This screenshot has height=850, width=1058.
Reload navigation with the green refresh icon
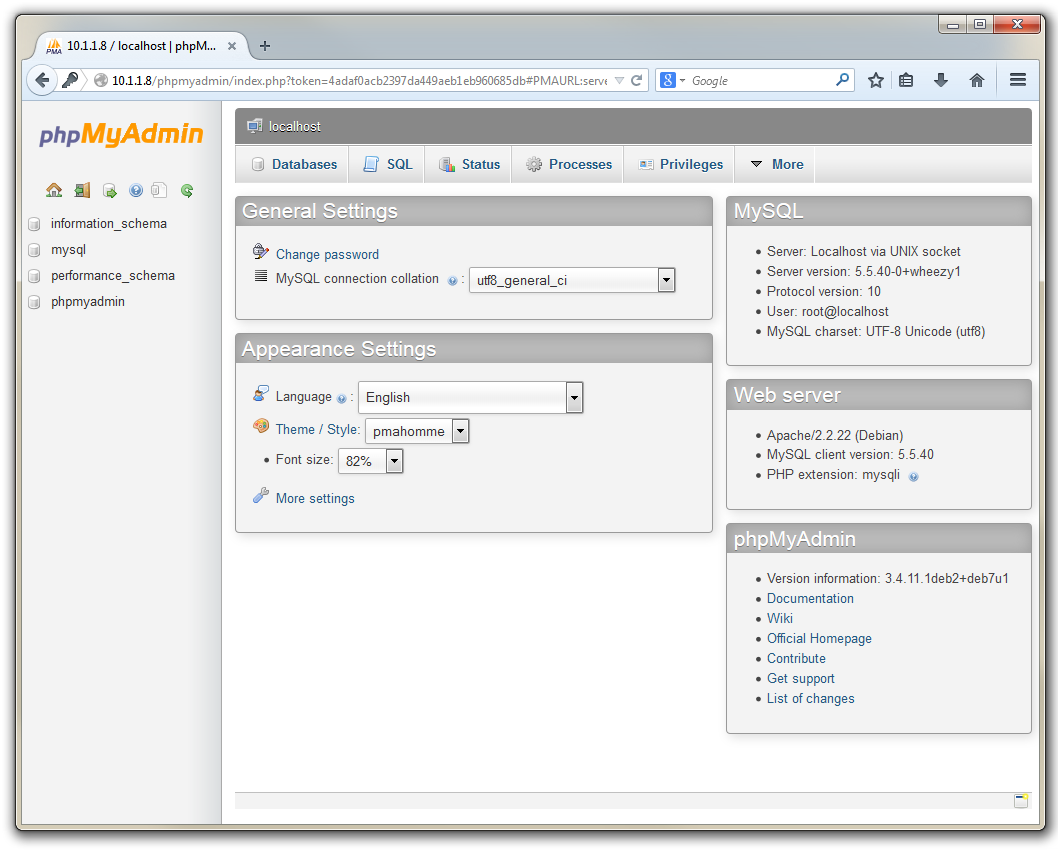click(x=187, y=190)
